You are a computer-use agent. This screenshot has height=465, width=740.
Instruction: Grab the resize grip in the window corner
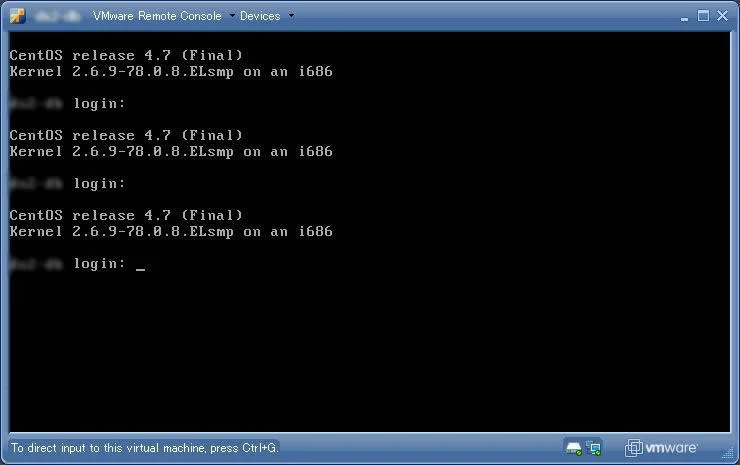pyautogui.click(x=732, y=457)
